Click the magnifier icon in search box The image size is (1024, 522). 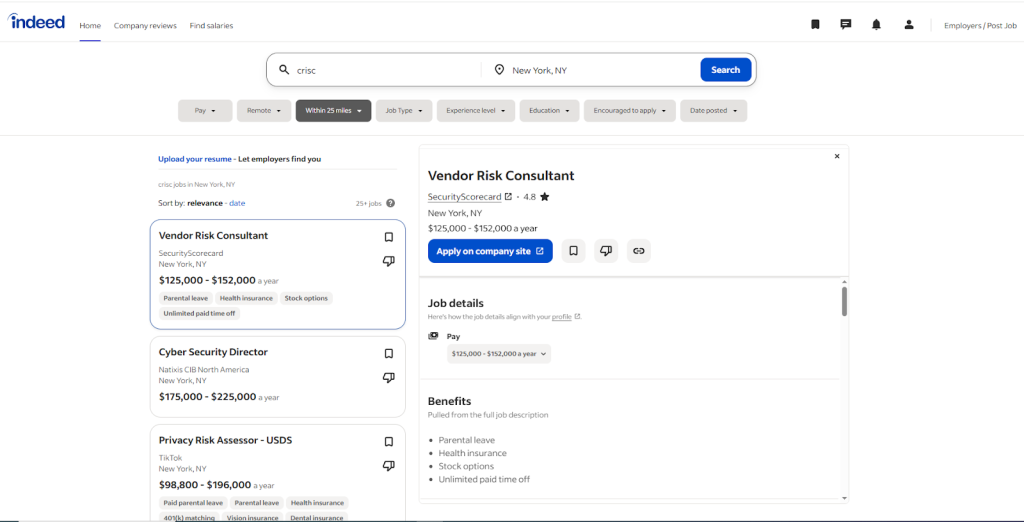tap(284, 70)
